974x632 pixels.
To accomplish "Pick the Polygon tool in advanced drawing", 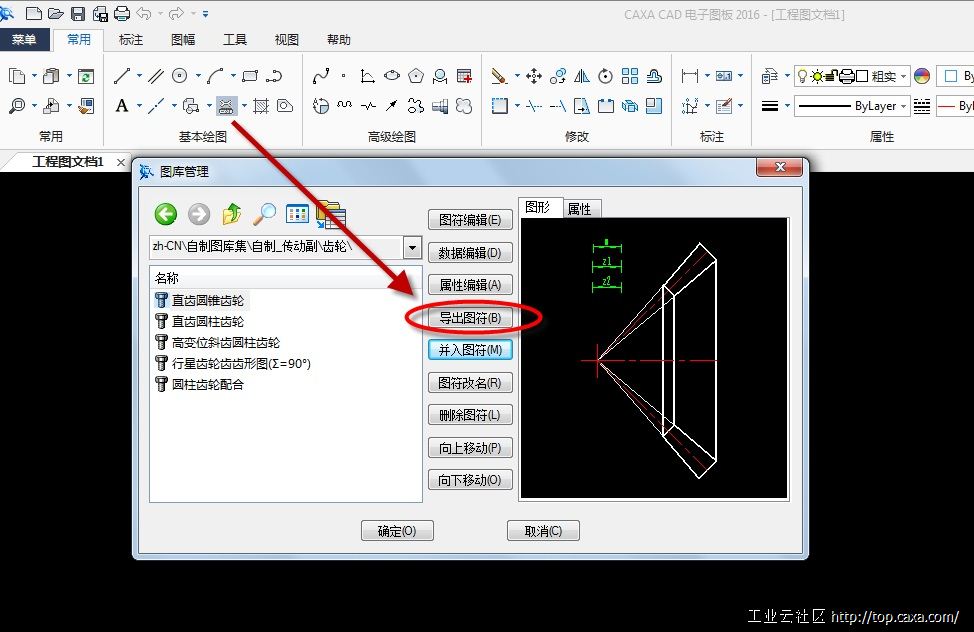I will [415, 76].
